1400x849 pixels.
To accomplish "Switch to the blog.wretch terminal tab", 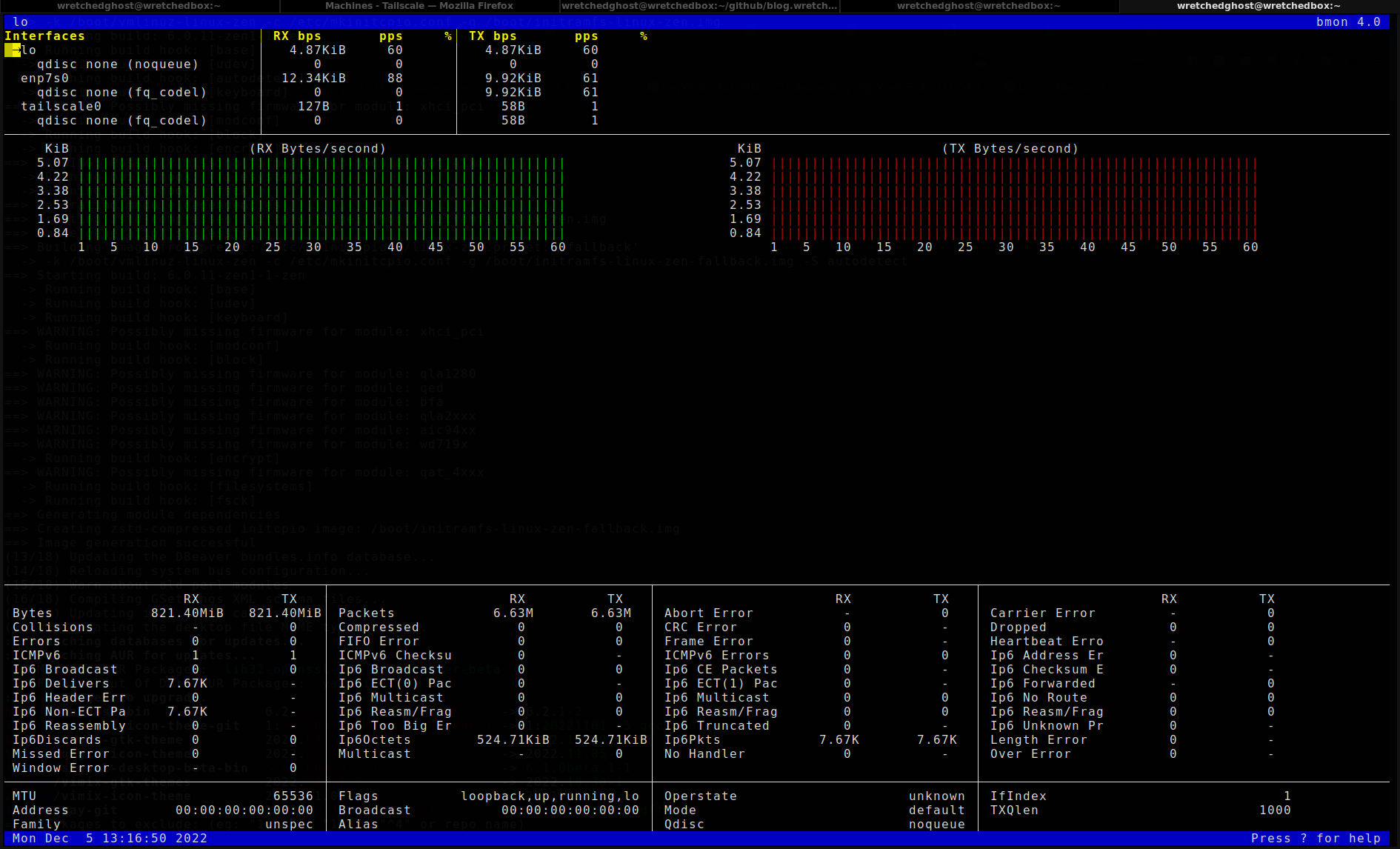I will click(x=699, y=6).
